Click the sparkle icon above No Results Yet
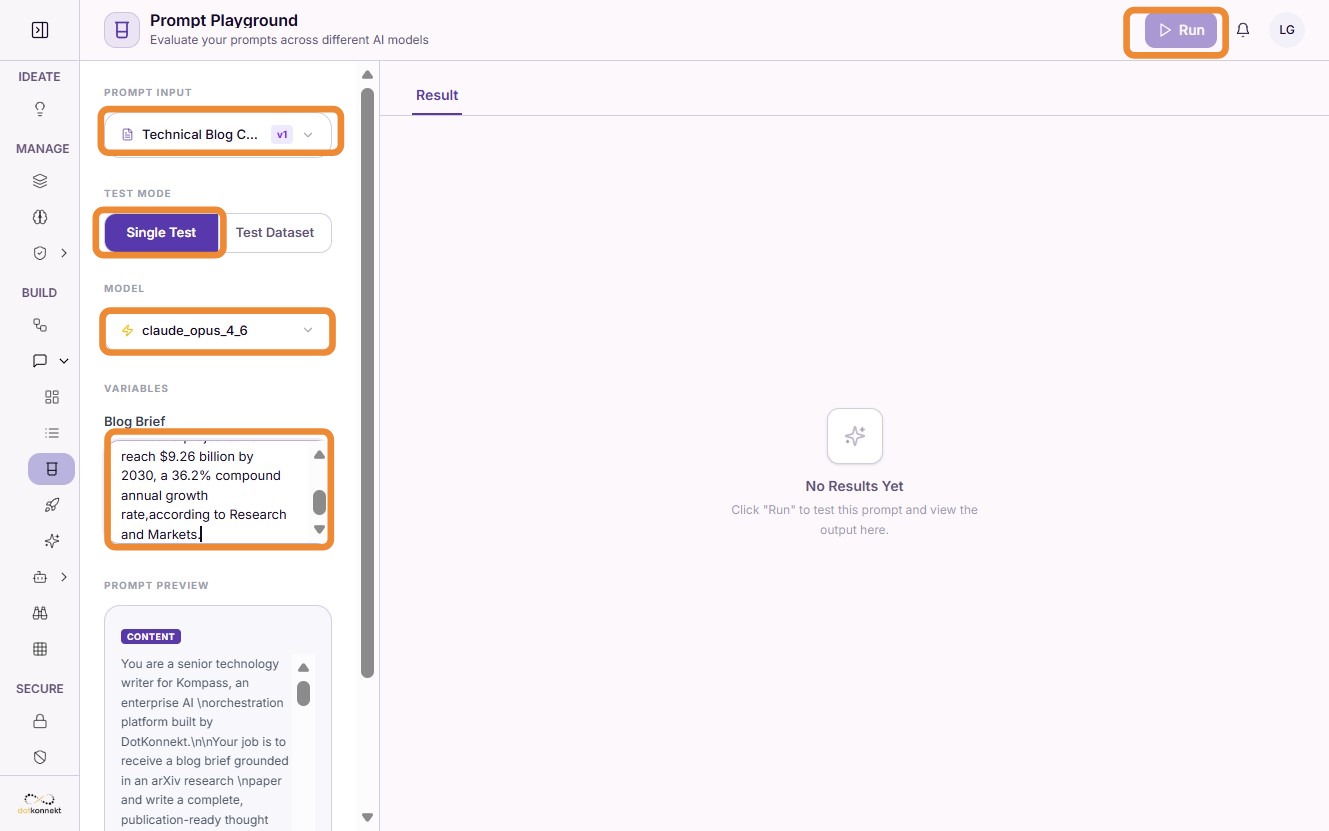 [x=855, y=436]
